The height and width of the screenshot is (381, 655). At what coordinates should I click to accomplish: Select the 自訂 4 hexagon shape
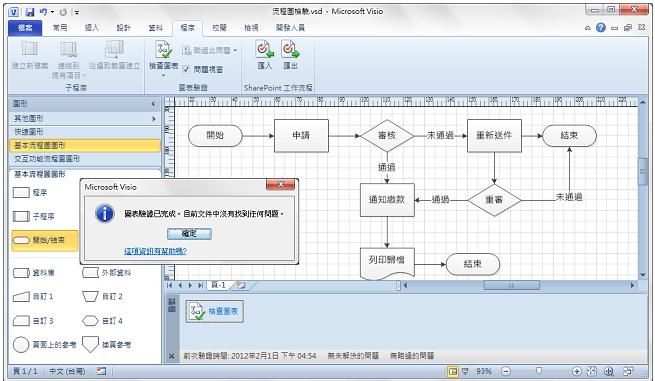(x=102, y=321)
